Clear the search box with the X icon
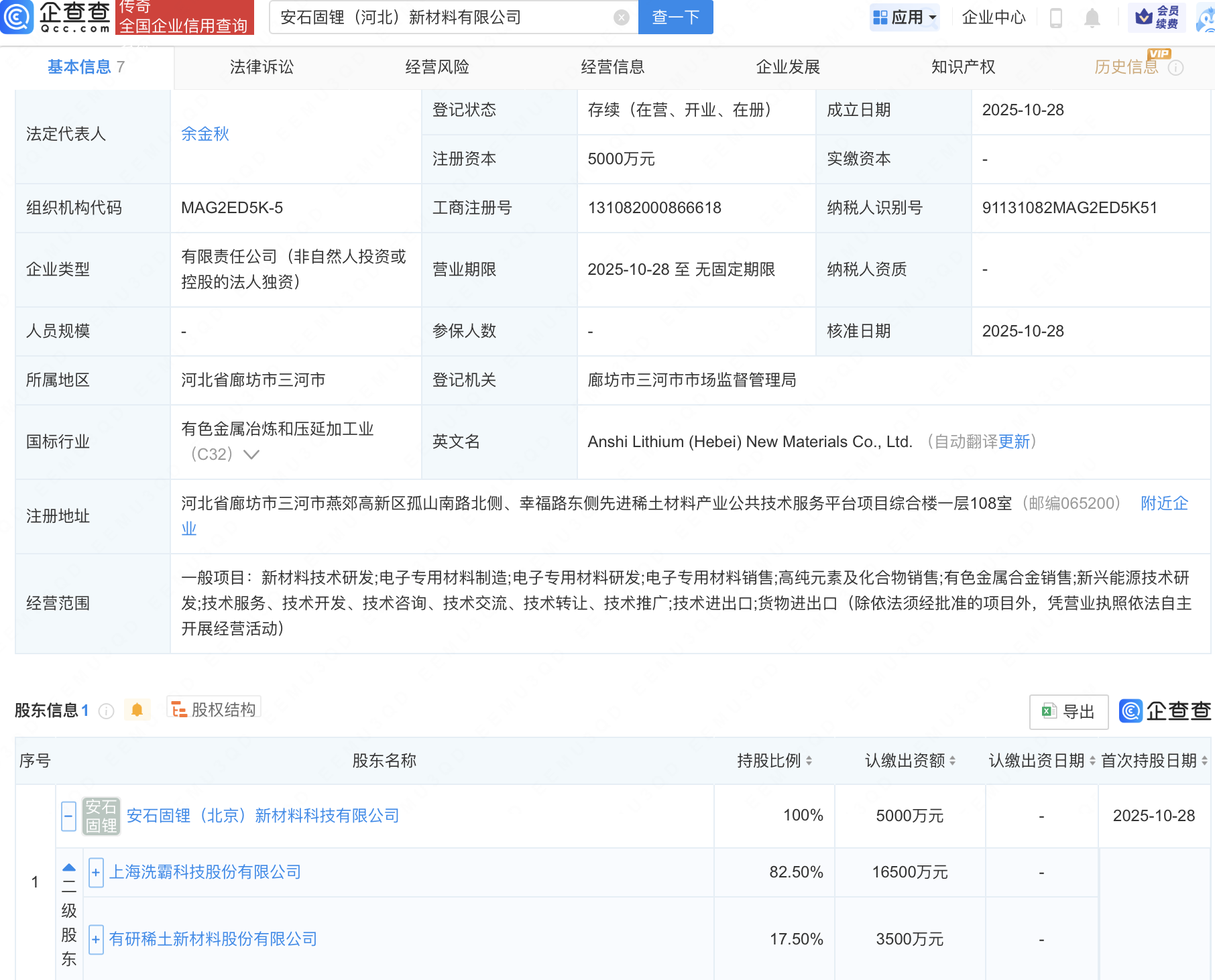This screenshot has height=980, width=1215. coord(622,17)
